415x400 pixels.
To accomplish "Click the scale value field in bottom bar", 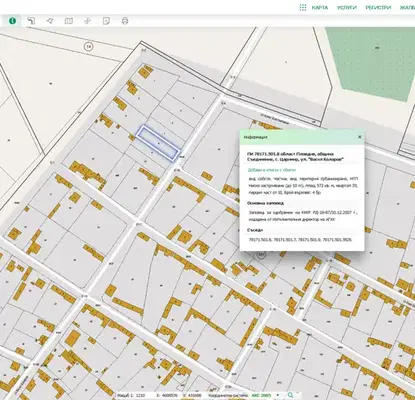I will pyautogui.click(x=141, y=395).
